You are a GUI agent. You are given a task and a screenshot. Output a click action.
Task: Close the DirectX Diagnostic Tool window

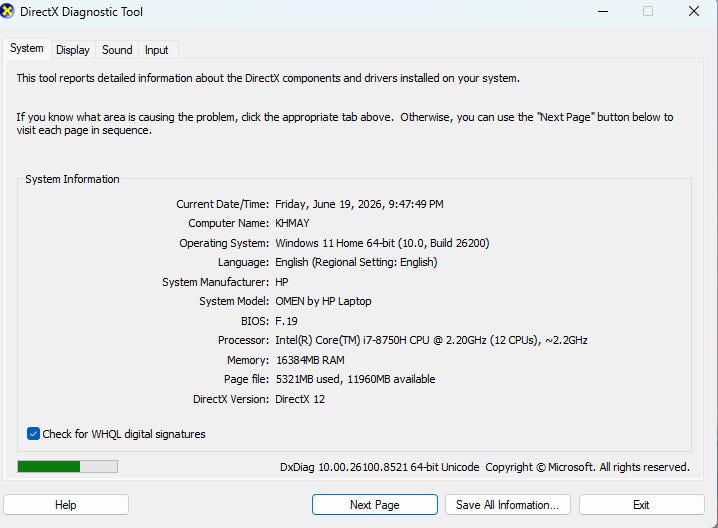point(694,11)
